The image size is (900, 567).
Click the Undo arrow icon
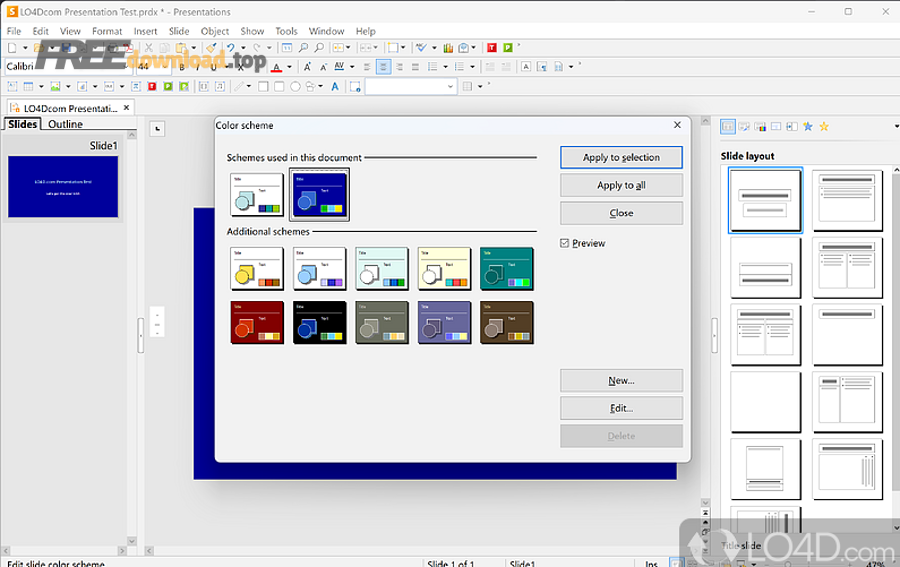pos(231,48)
